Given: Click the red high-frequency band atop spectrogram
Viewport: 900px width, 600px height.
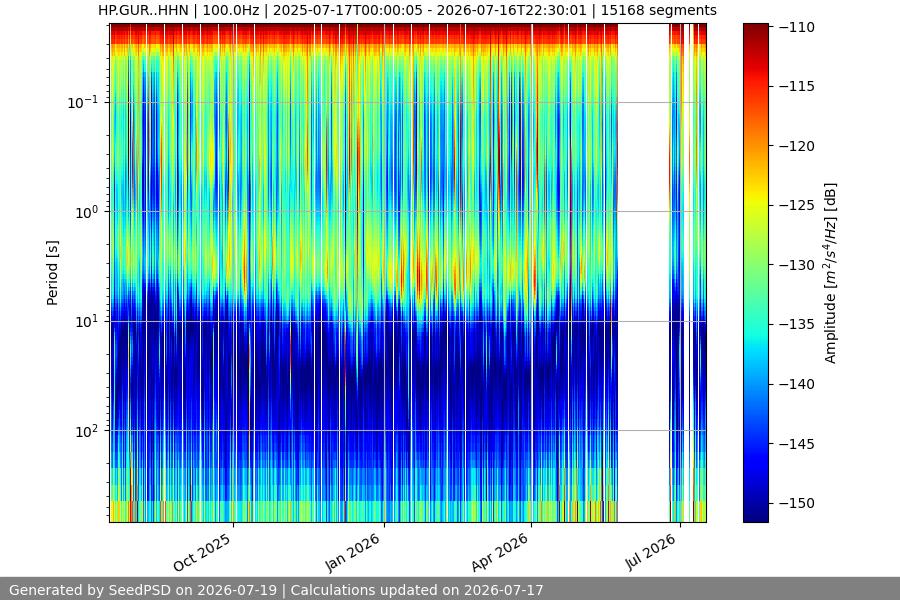Looking at the screenshot, I should [x=363, y=33].
